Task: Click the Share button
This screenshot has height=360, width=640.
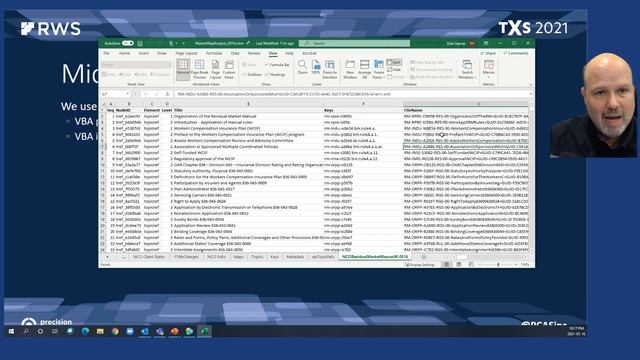Action: [488, 53]
